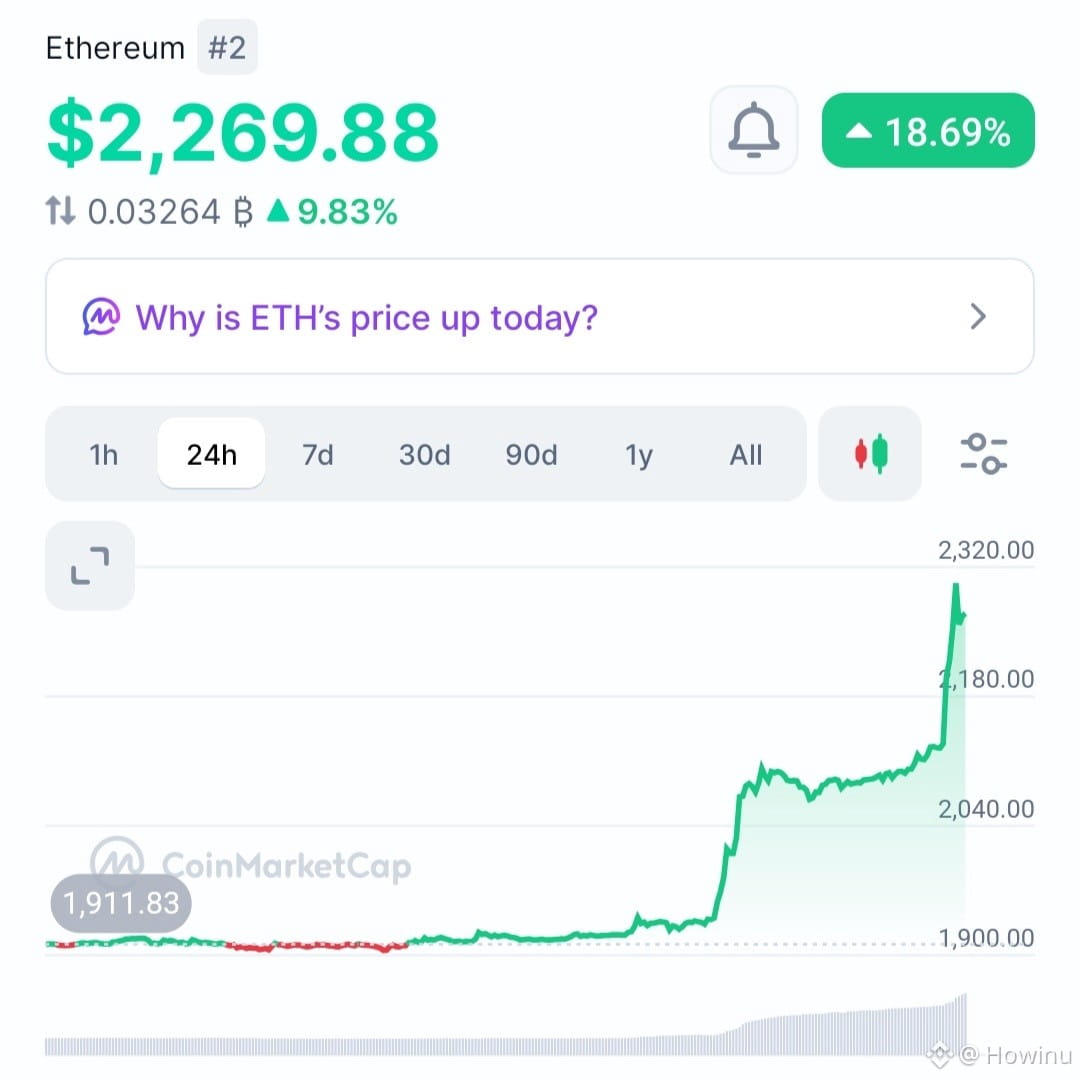The height and width of the screenshot is (1080, 1080).
Task: Tap the #2 rank badge
Action: coord(227,48)
